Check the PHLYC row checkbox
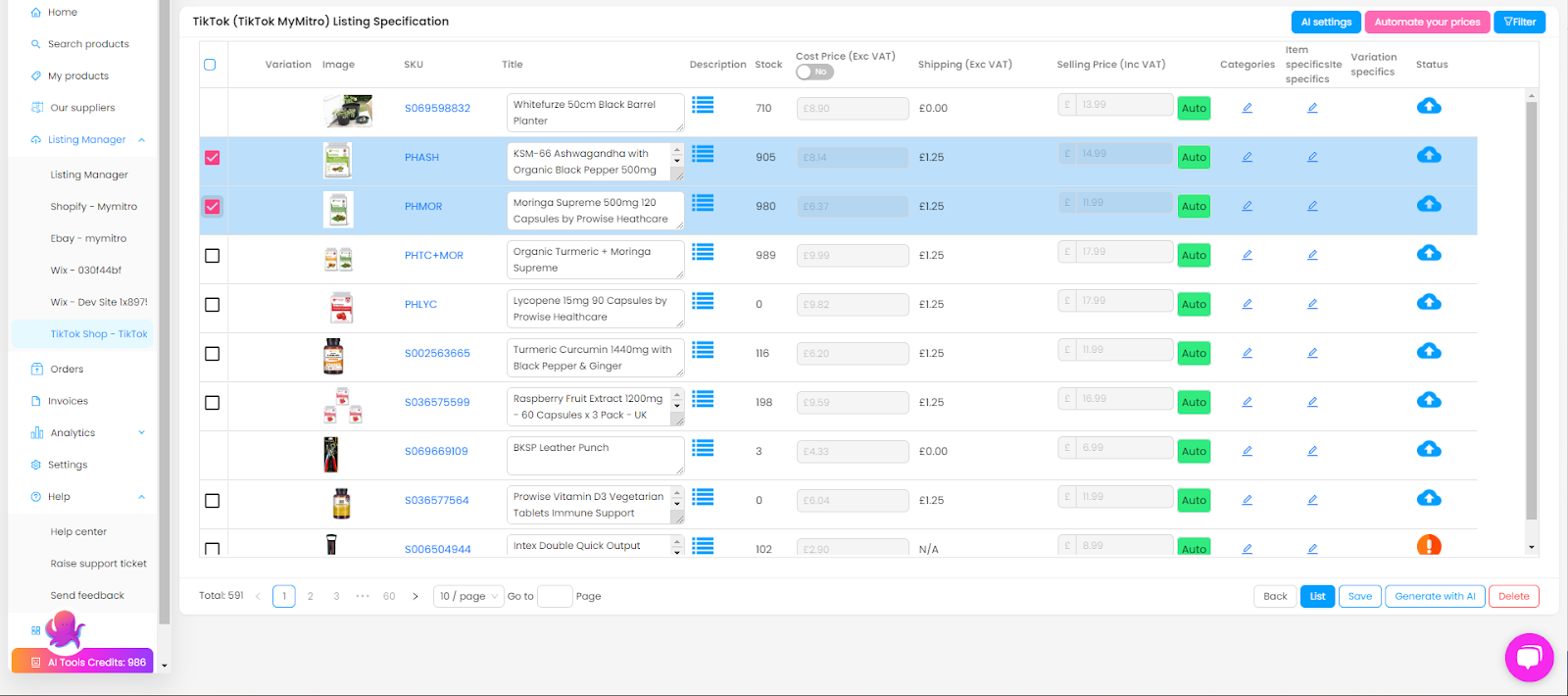Screen dimensions: 1568x696 212,304
